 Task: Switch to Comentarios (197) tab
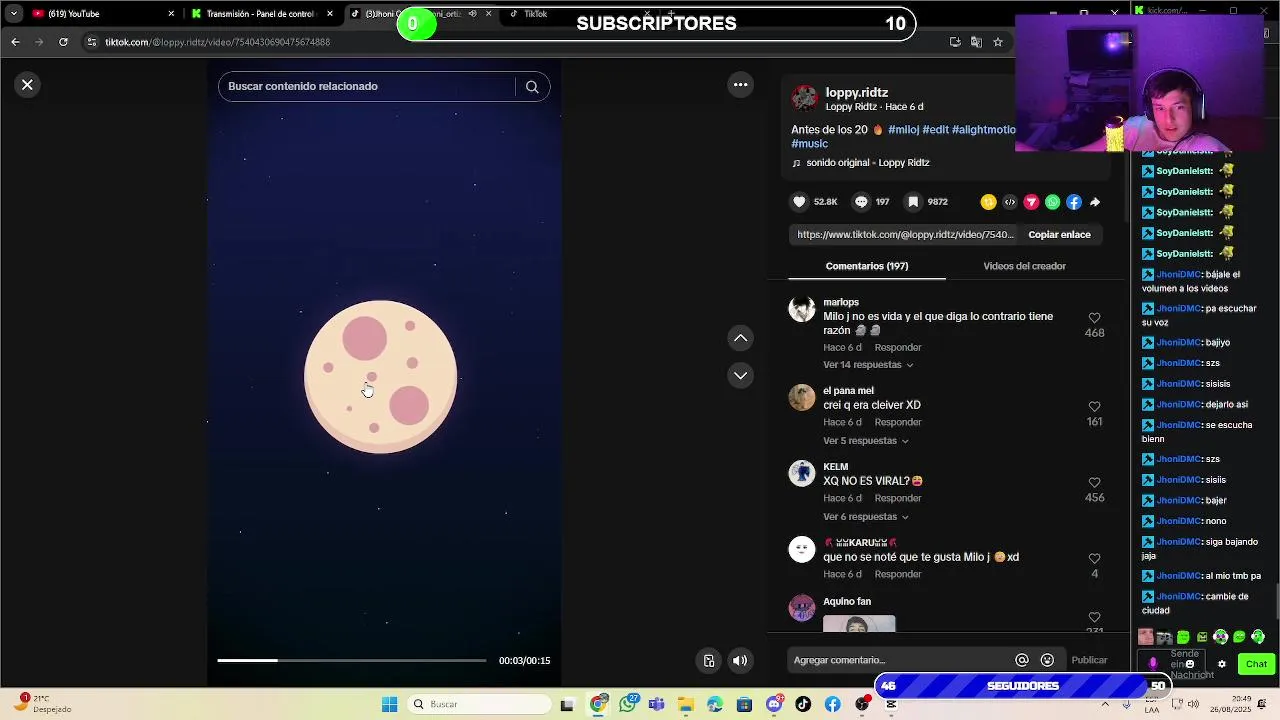[x=867, y=266]
